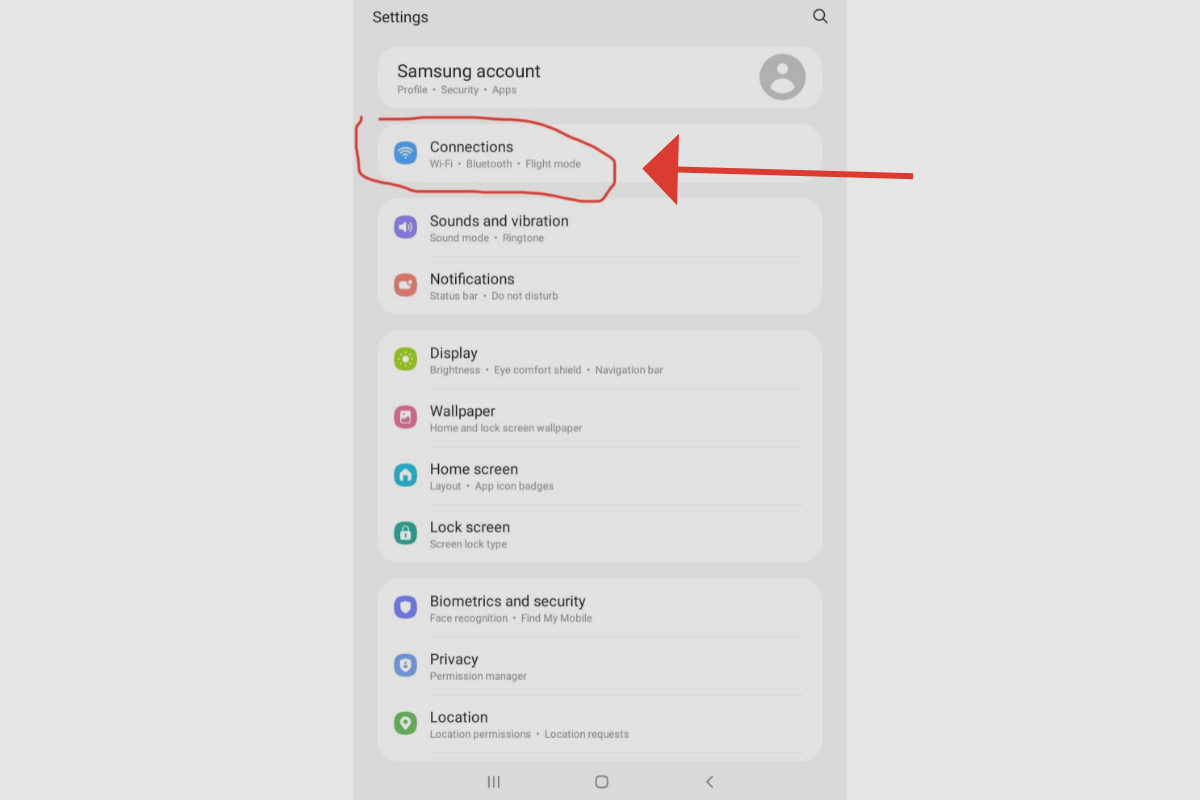
Task: Tap the recent apps navigation button
Action: click(493, 782)
